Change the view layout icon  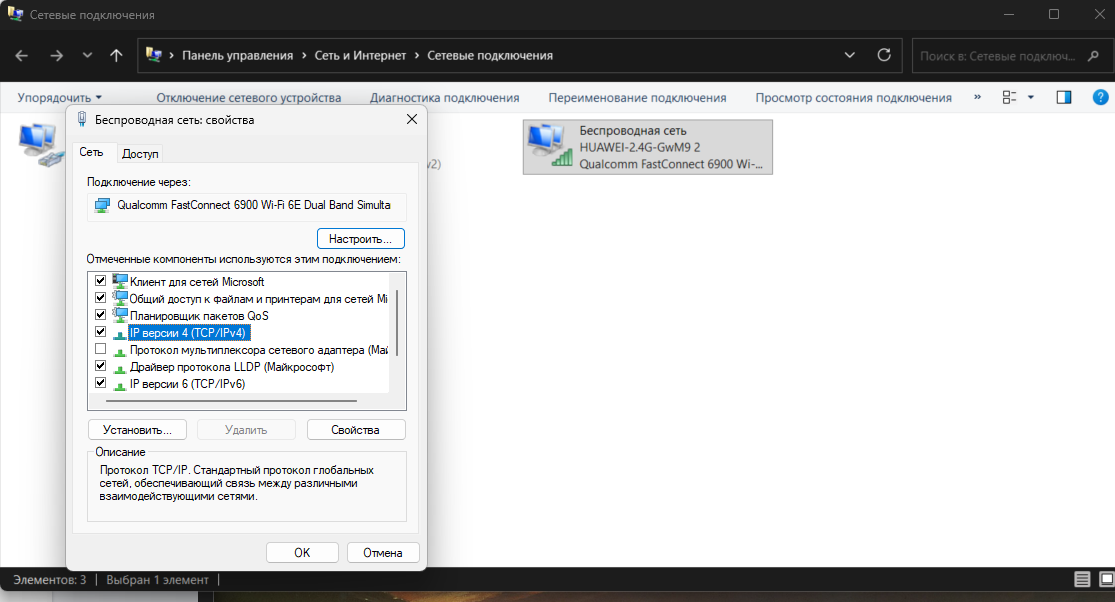pos(1009,97)
